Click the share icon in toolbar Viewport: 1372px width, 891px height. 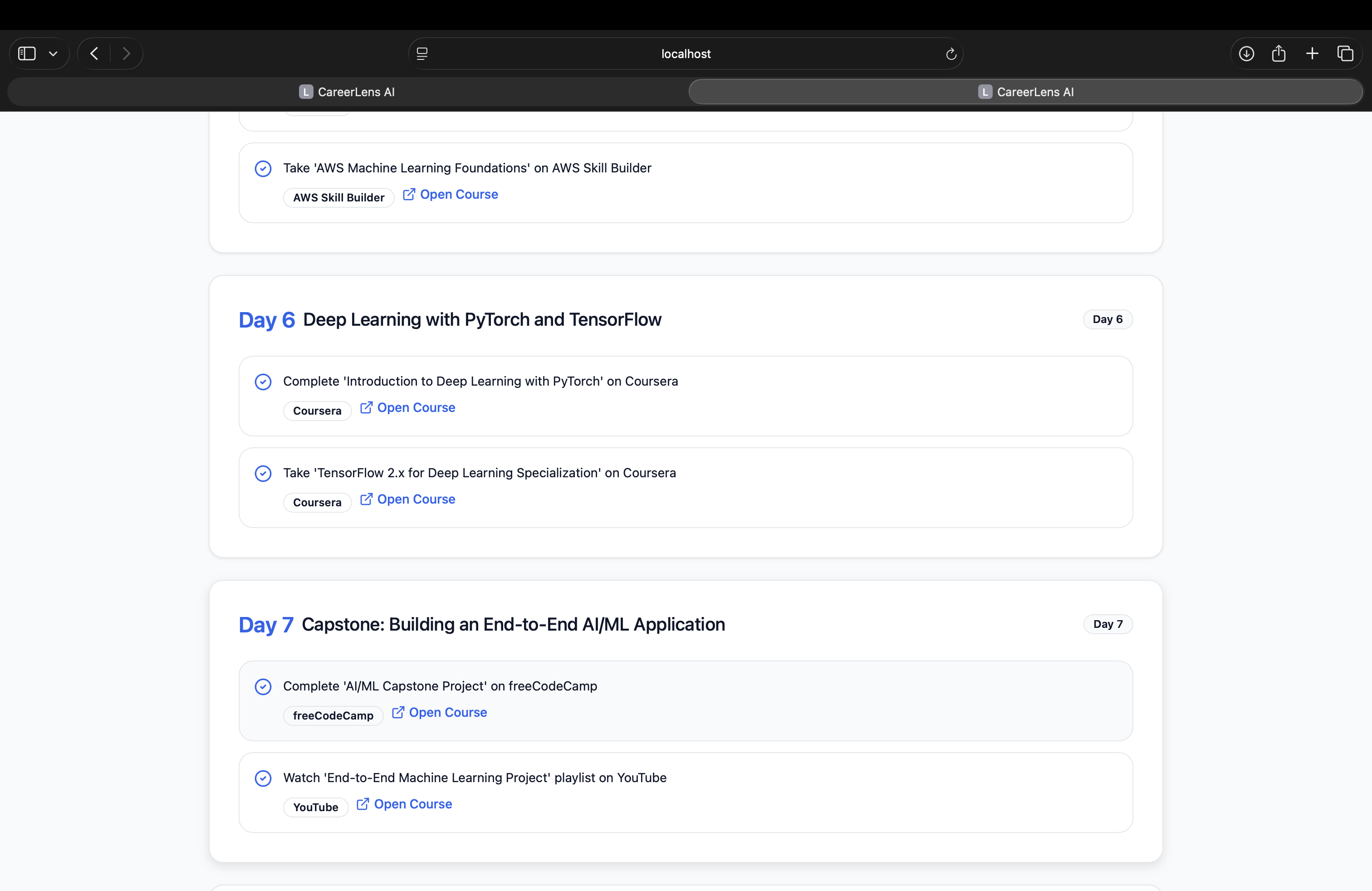[x=1279, y=54]
